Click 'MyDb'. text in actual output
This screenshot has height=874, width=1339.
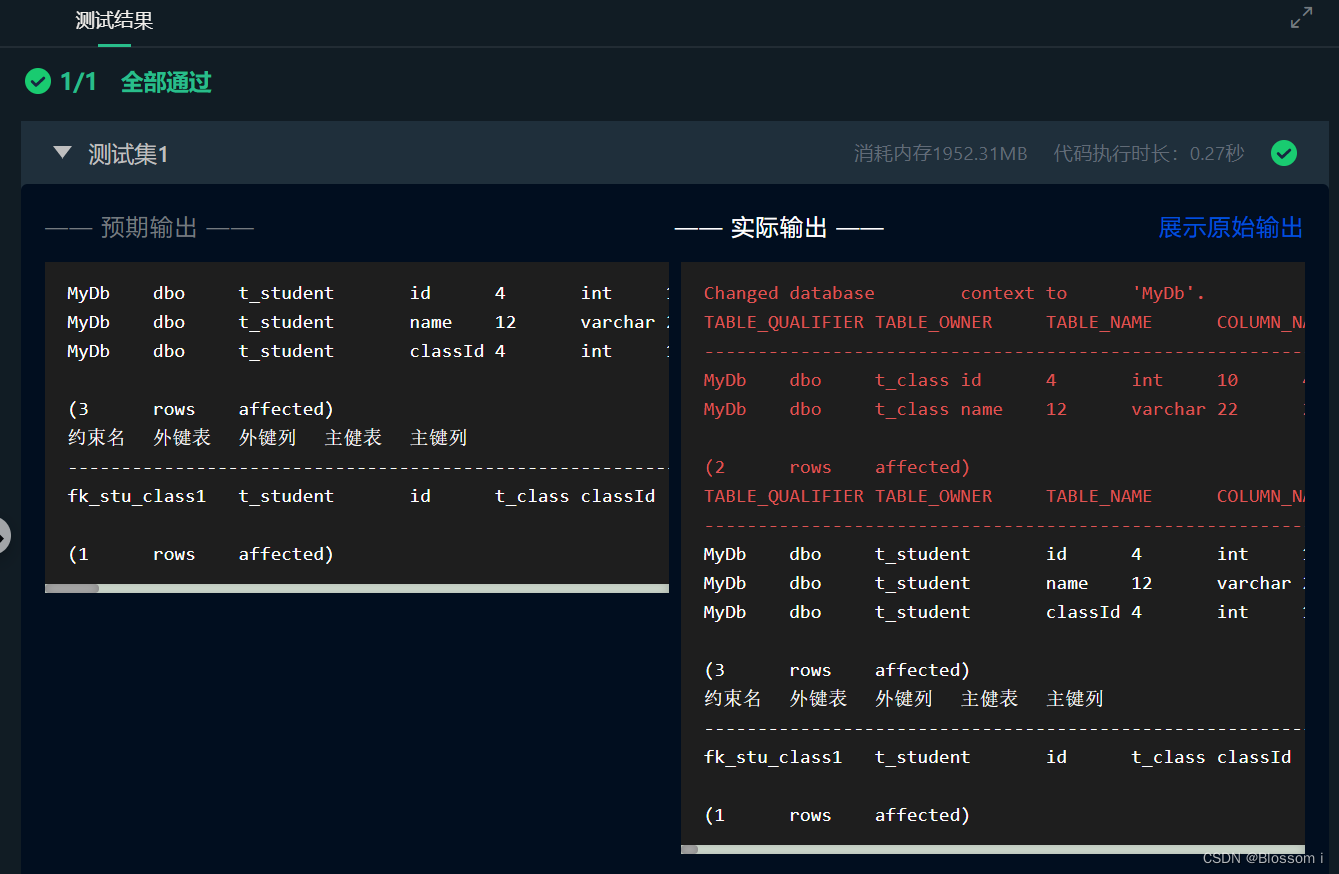point(1168,293)
